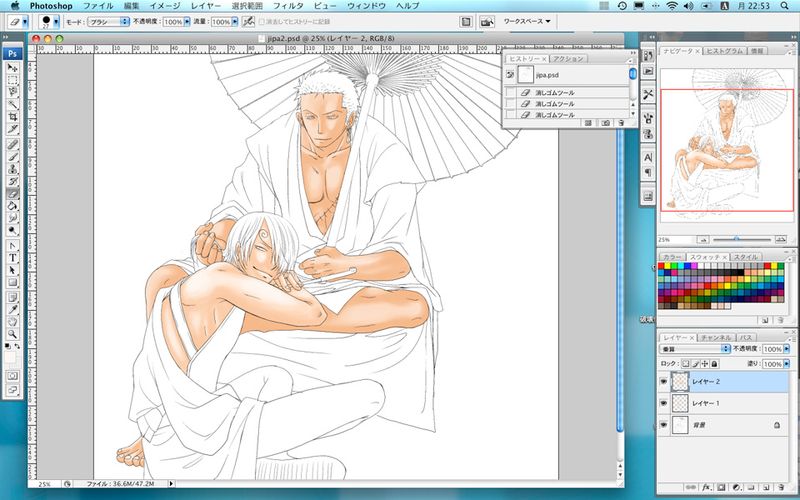Select the Rectangle shape tool

12,282
